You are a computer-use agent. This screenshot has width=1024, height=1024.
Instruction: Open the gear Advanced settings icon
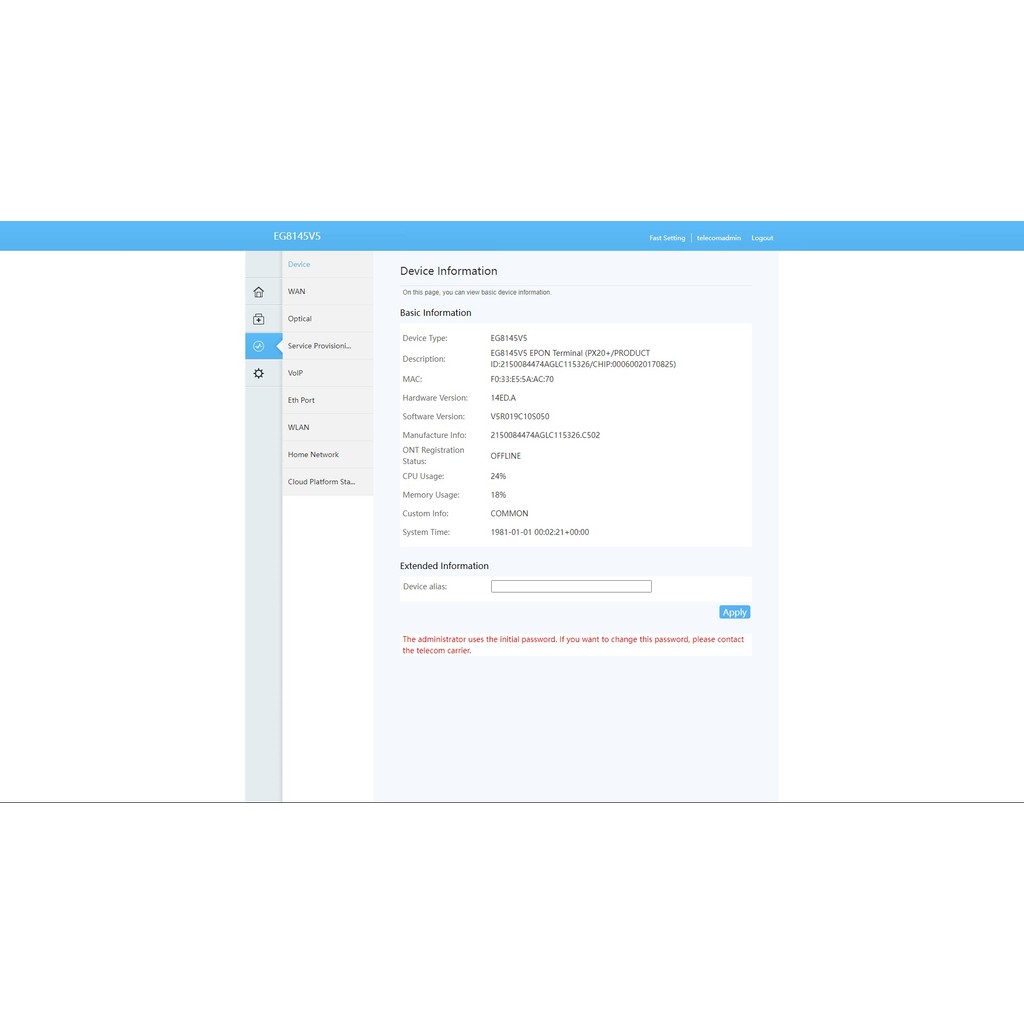point(258,373)
